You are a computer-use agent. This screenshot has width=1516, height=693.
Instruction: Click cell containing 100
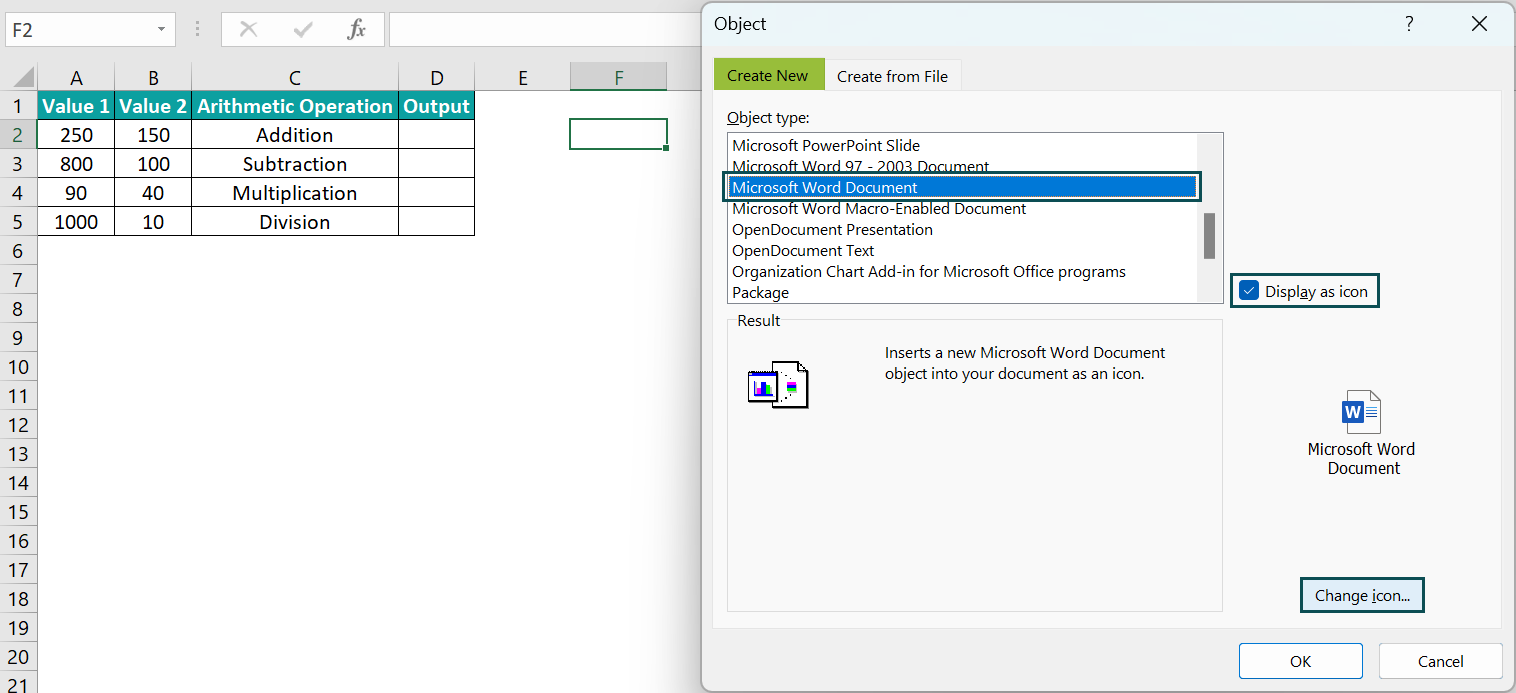[153, 164]
